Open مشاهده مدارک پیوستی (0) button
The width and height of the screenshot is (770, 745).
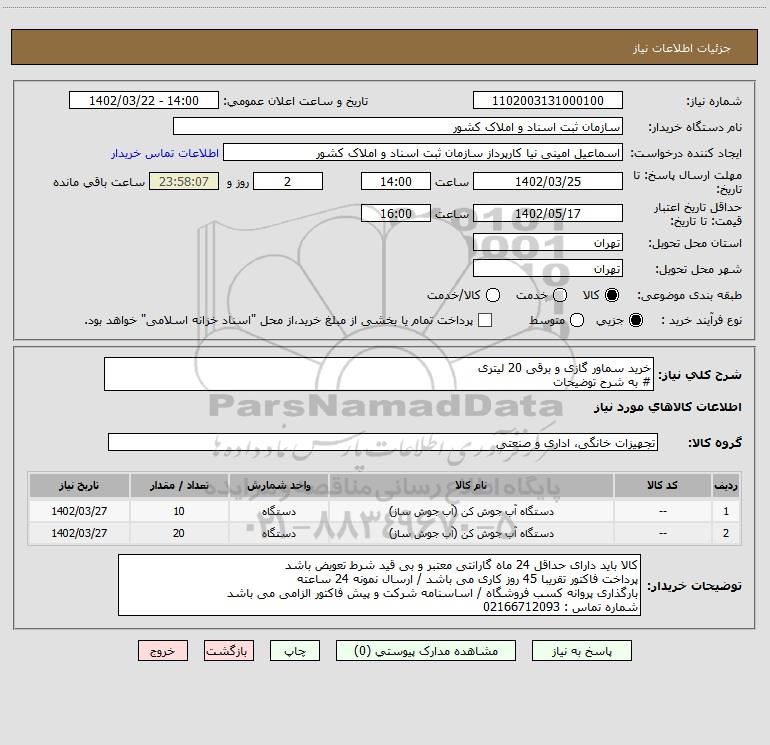[x=426, y=651]
